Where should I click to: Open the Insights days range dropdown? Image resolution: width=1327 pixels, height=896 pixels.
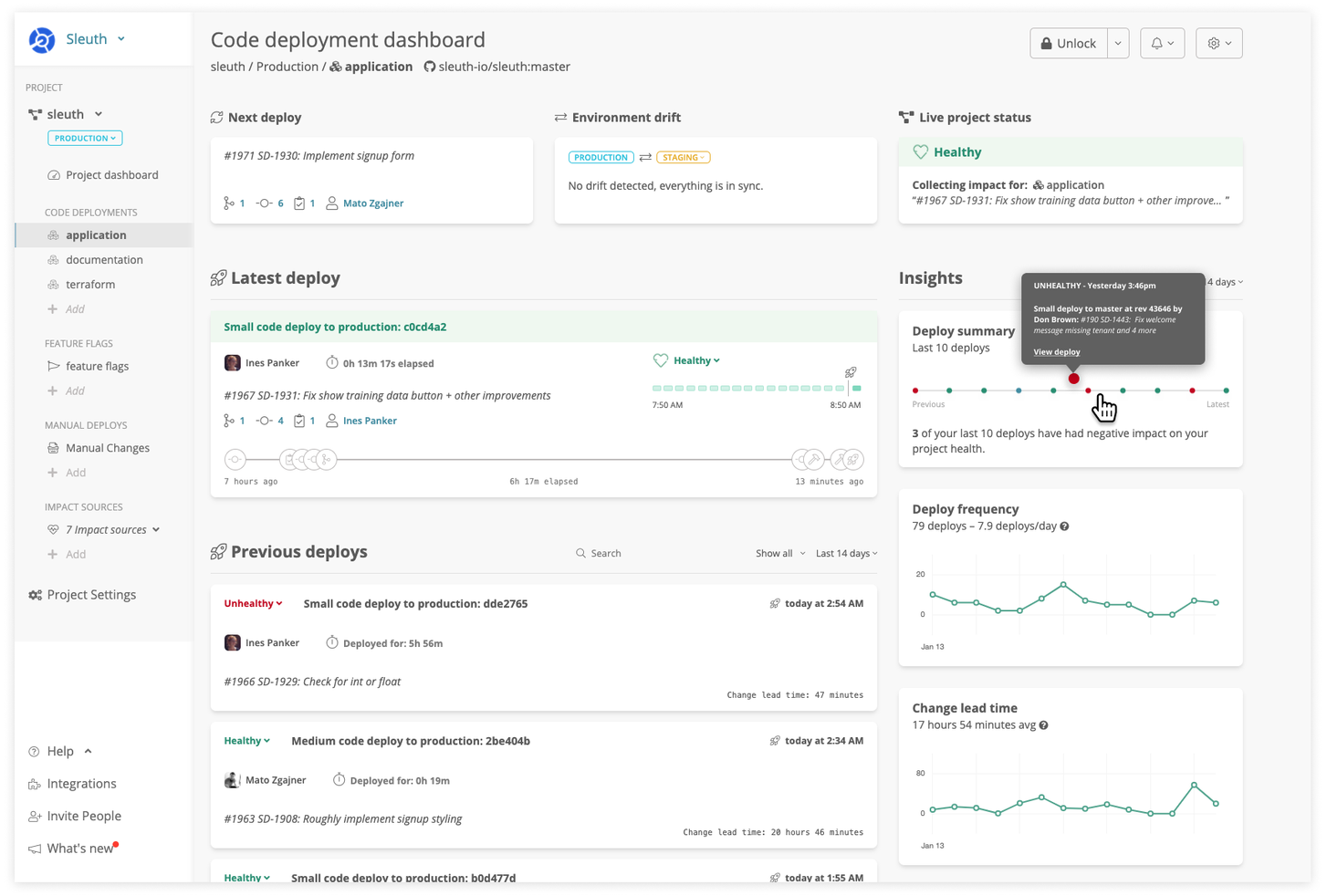1226,282
